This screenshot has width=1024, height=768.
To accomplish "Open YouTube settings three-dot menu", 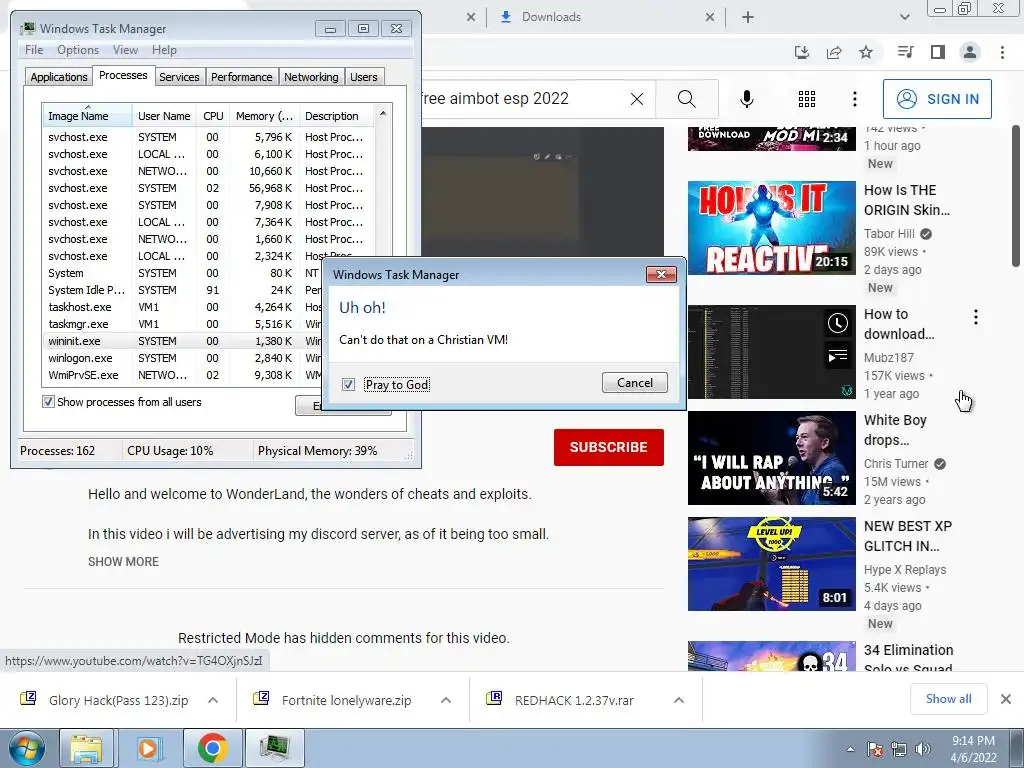I will 854,99.
